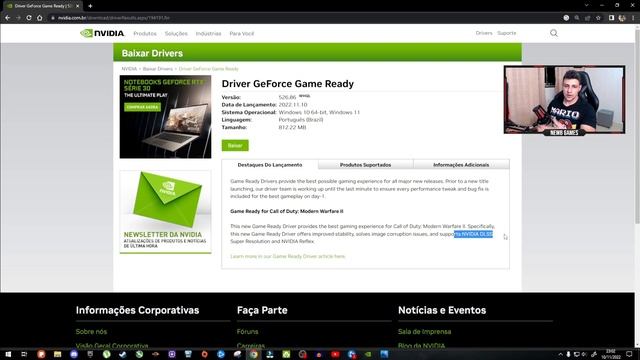Close the Driver GeForce Game Ready tab
The height and width of the screenshot is (360, 640).
(x=78, y=6)
